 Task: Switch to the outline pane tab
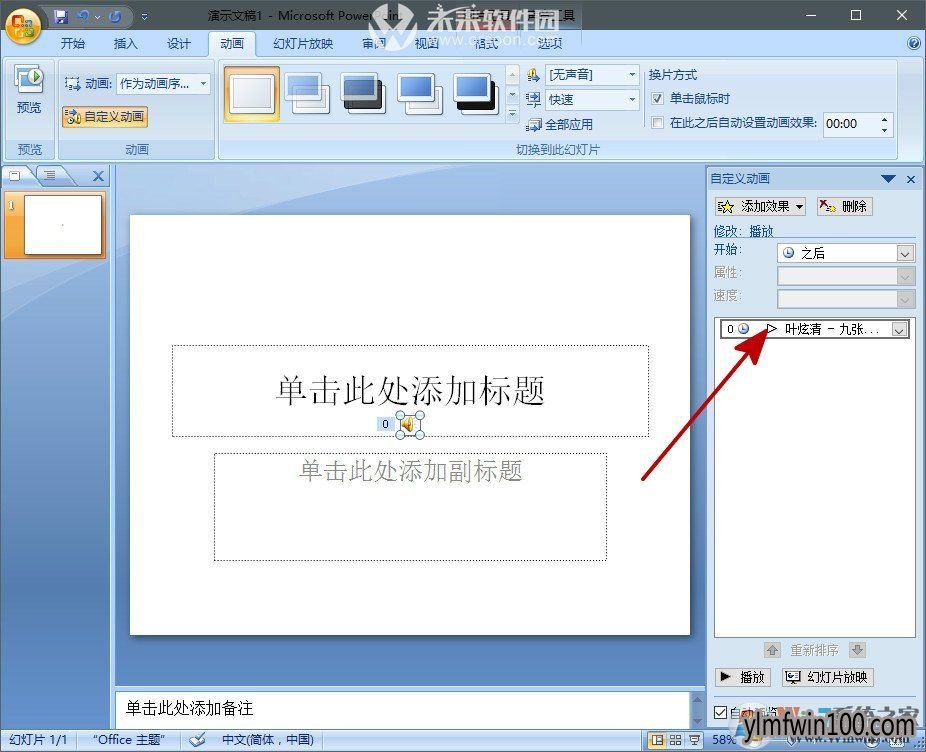(x=51, y=175)
